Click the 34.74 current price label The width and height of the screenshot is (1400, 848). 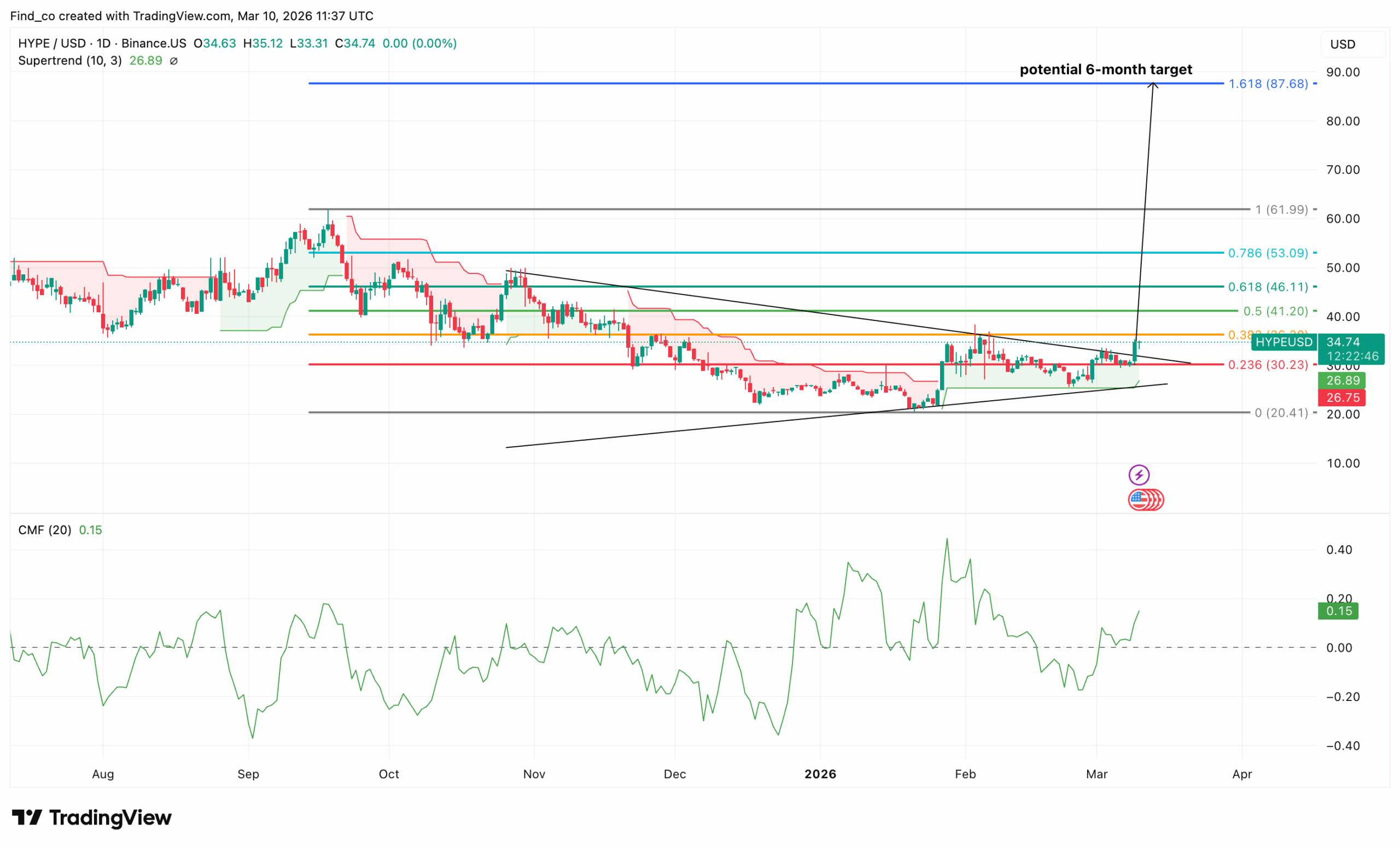tap(1343, 342)
